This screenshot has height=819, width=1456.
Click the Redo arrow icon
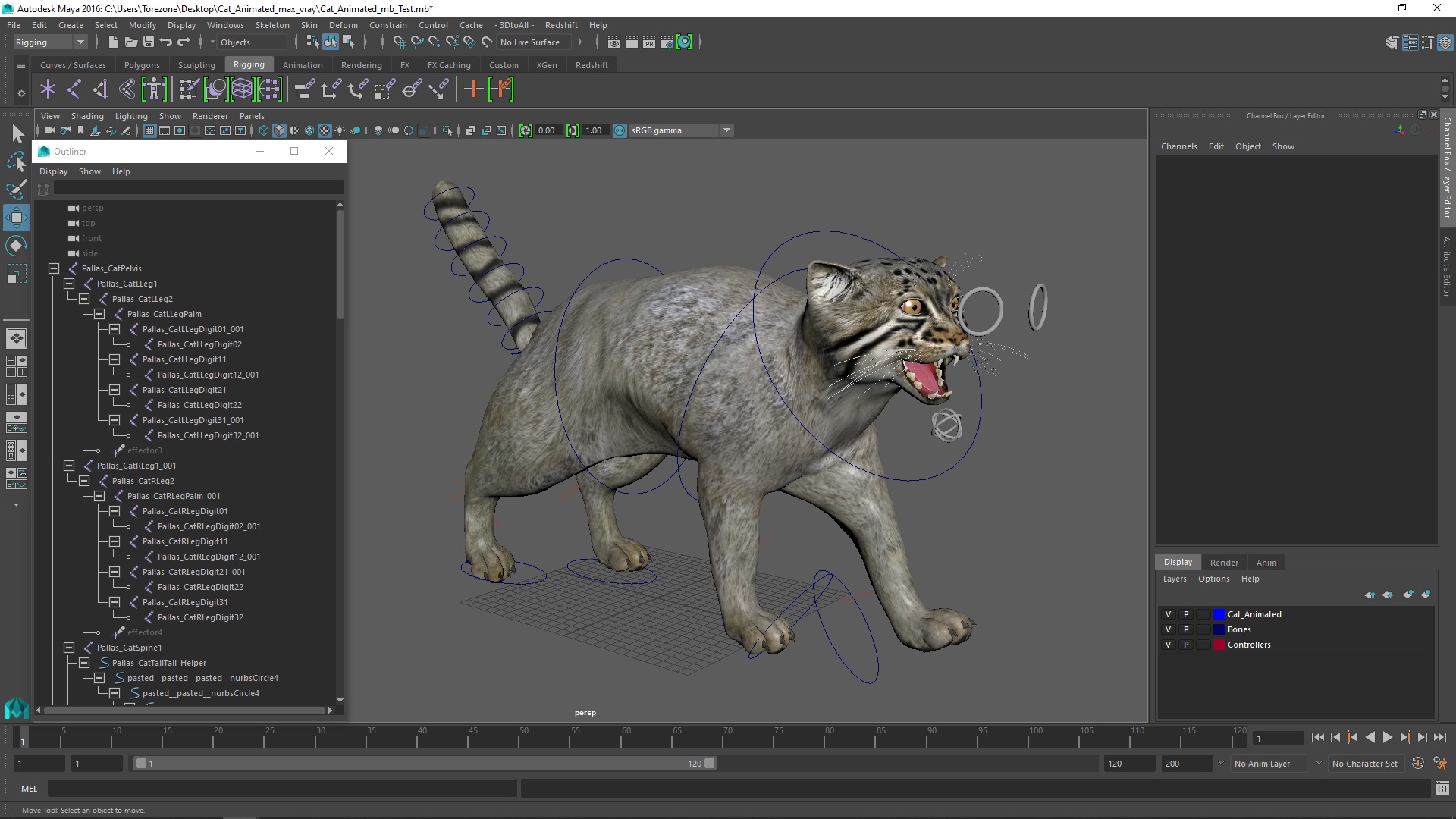pyautogui.click(x=184, y=42)
